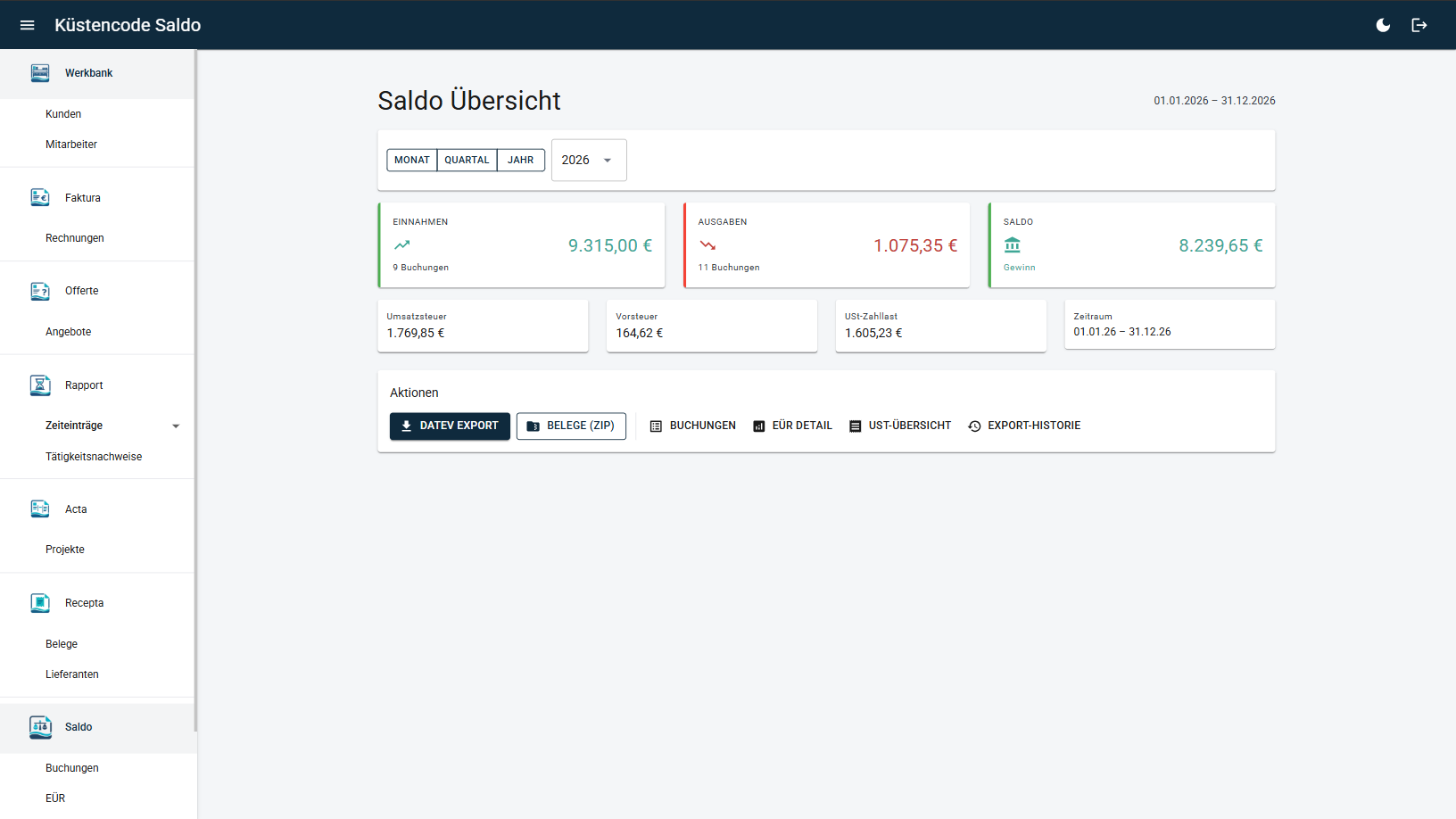Toggle dark mode with the moon icon
Image resolution: width=1456 pixels, height=819 pixels.
[x=1383, y=25]
